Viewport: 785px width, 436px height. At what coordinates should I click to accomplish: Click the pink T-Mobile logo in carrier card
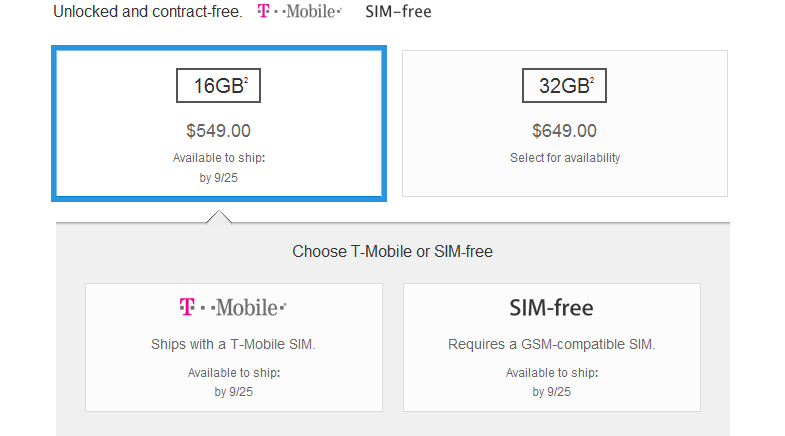(233, 307)
